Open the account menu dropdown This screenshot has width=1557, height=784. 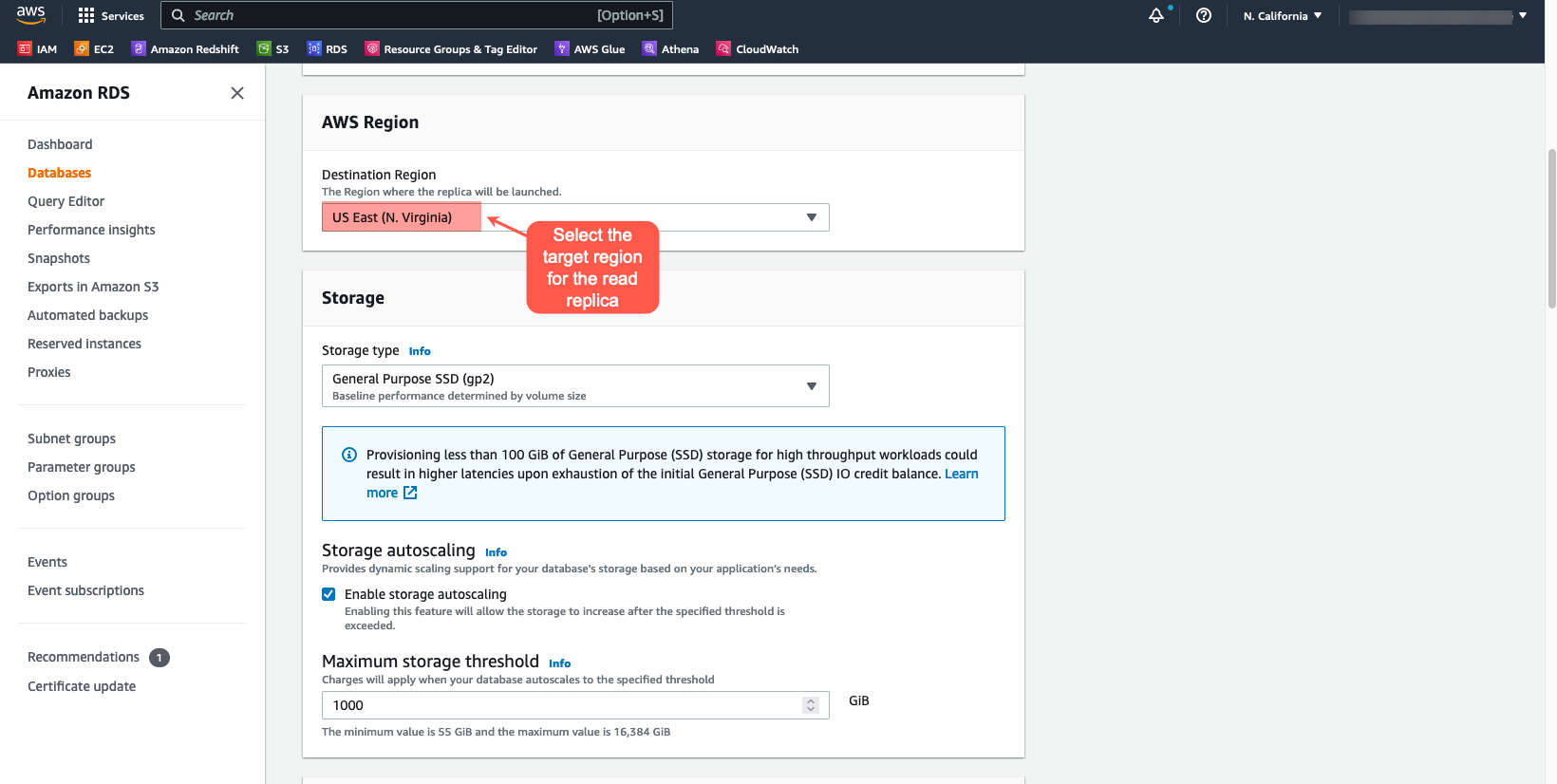1437,16
